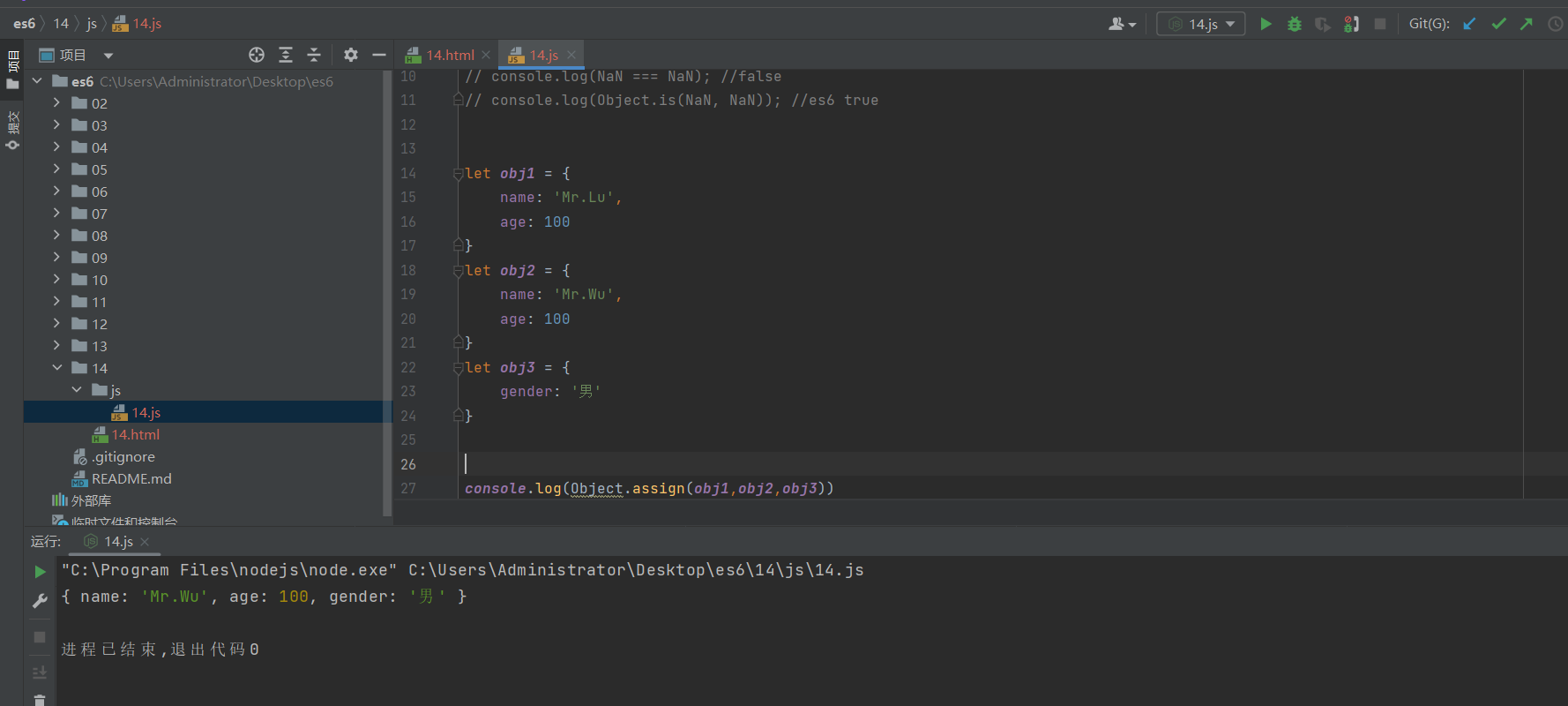Expand all in project panel
This screenshot has width=1568, height=706.
pyautogui.click(x=286, y=55)
